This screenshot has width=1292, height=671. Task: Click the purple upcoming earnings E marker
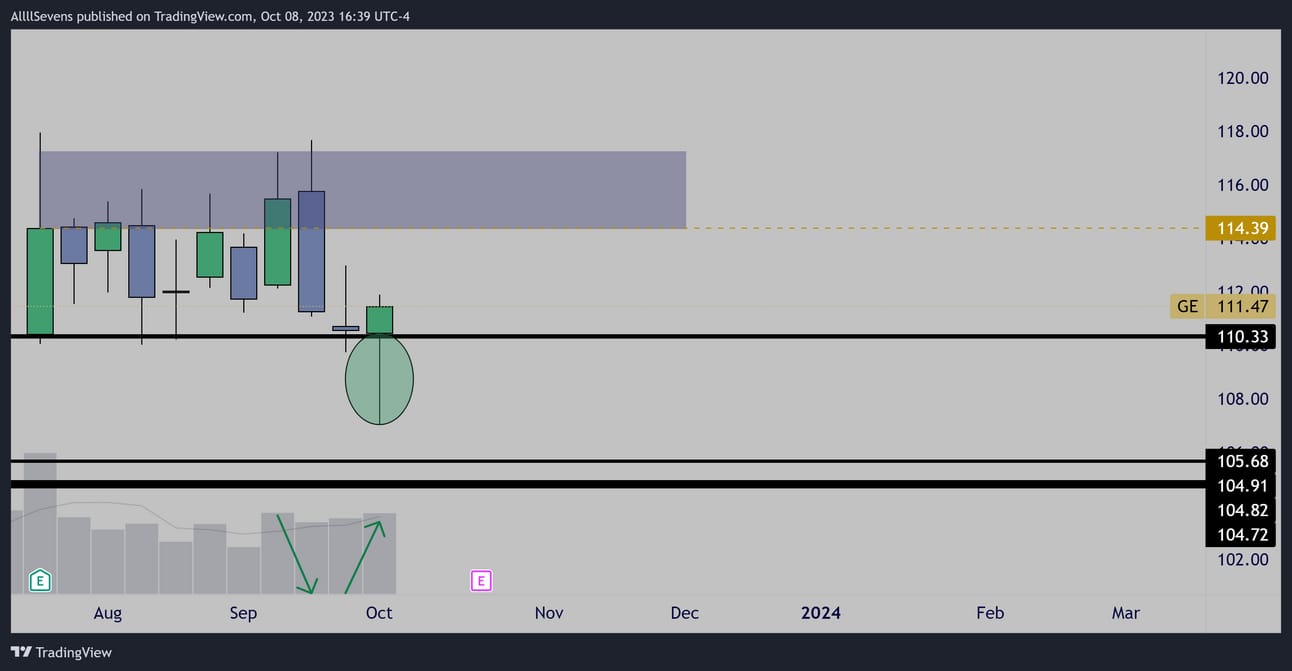481,580
